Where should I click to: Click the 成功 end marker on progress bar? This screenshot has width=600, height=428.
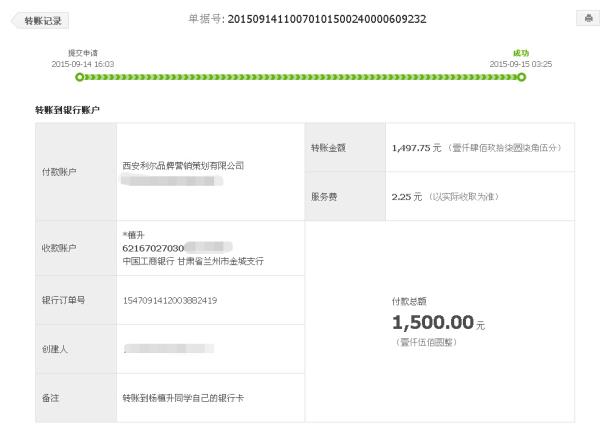[521, 77]
